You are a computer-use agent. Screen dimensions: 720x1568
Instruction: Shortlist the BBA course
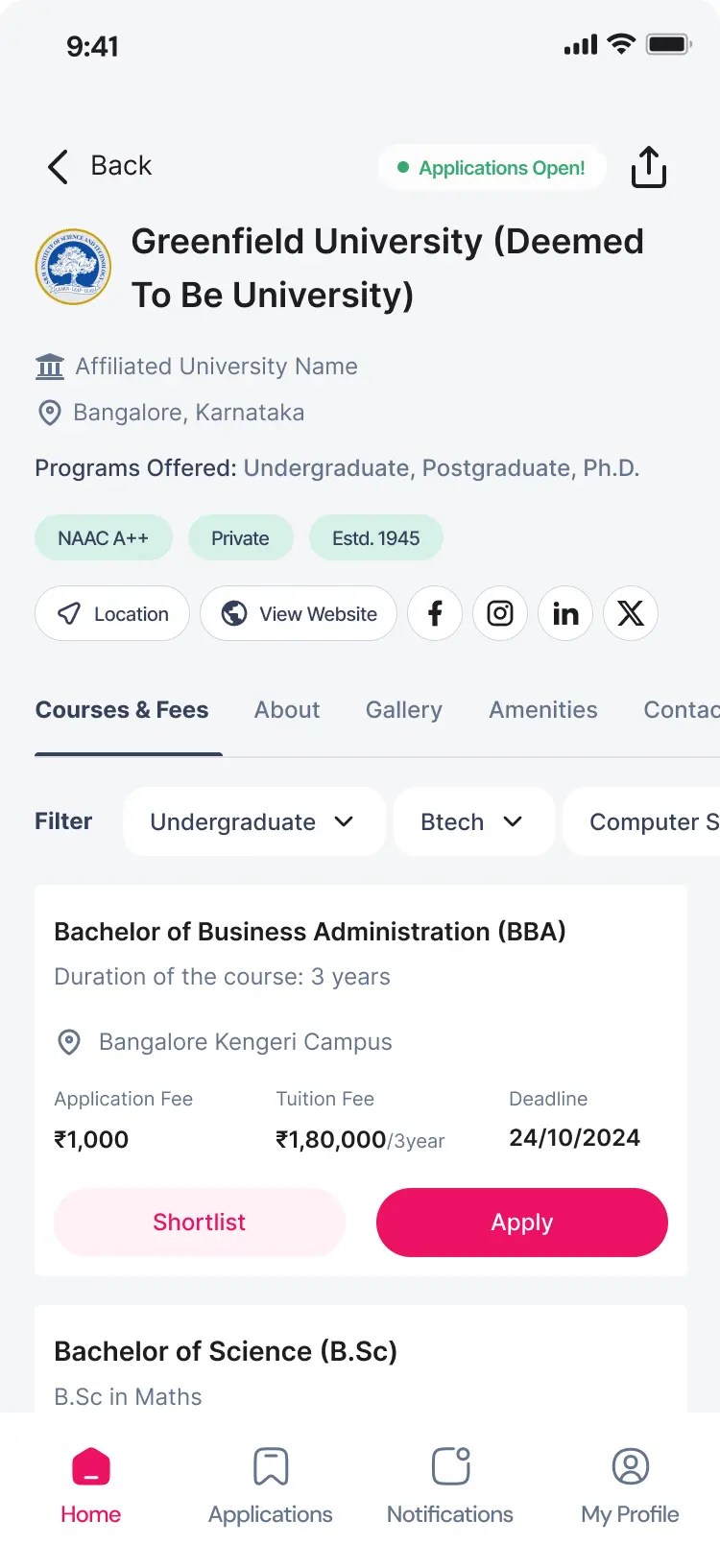[200, 1222]
